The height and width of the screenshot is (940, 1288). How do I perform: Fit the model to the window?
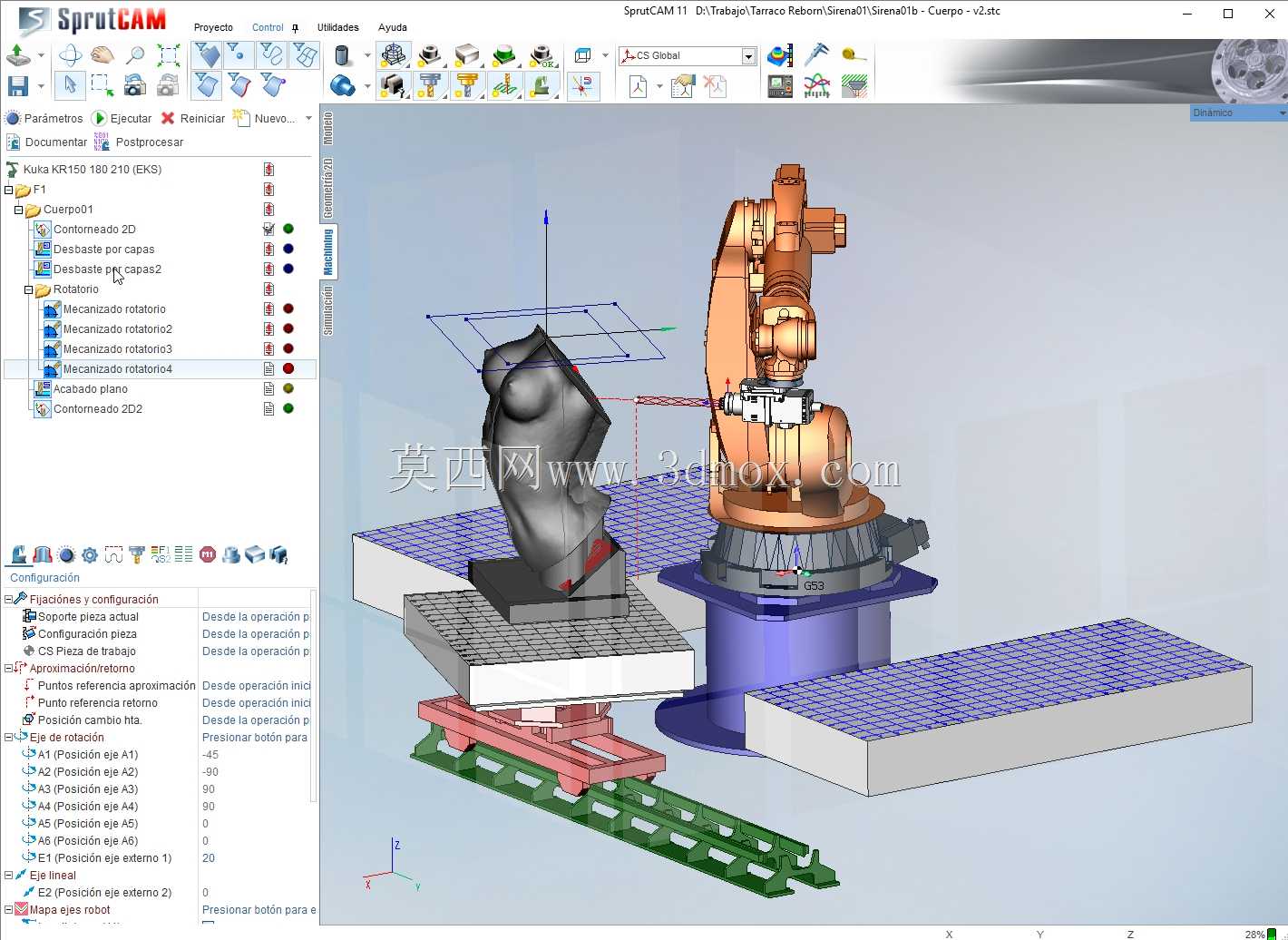point(168,55)
